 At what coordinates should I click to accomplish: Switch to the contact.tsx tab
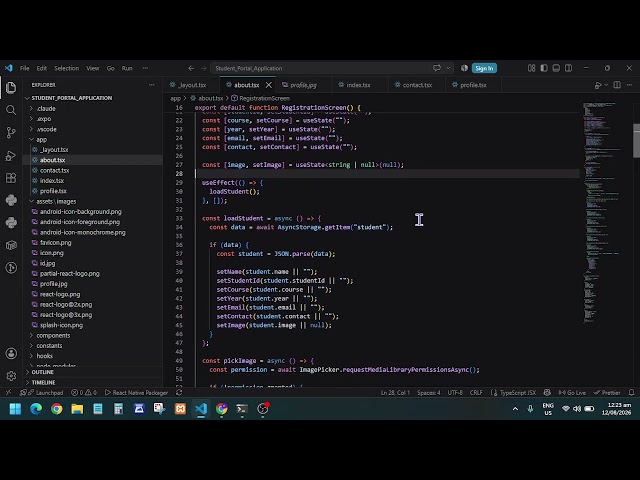click(417, 85)
